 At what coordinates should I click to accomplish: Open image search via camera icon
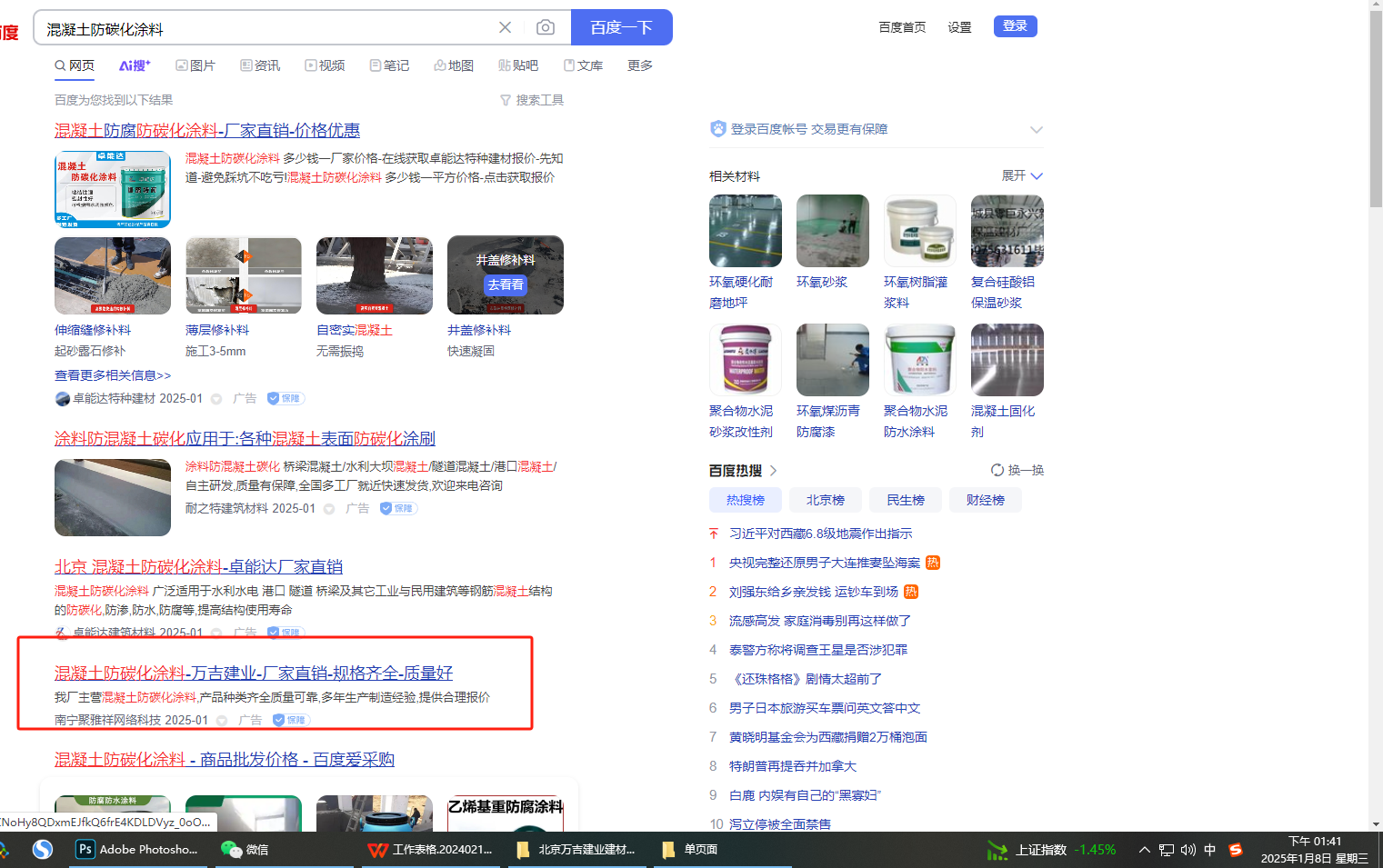pos(546,27)
